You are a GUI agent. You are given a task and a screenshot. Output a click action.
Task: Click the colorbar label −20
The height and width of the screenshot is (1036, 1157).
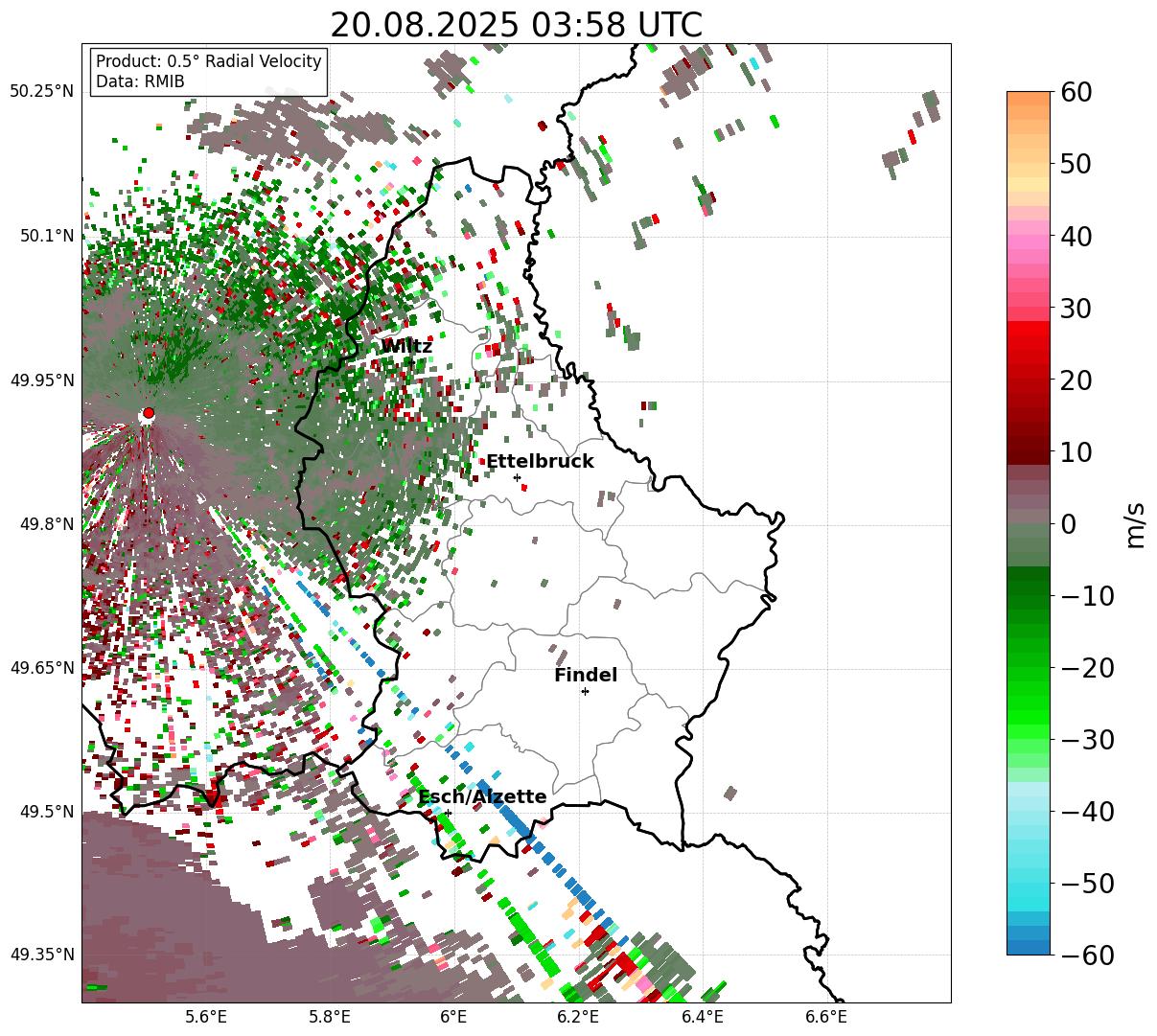point(1087,667)
